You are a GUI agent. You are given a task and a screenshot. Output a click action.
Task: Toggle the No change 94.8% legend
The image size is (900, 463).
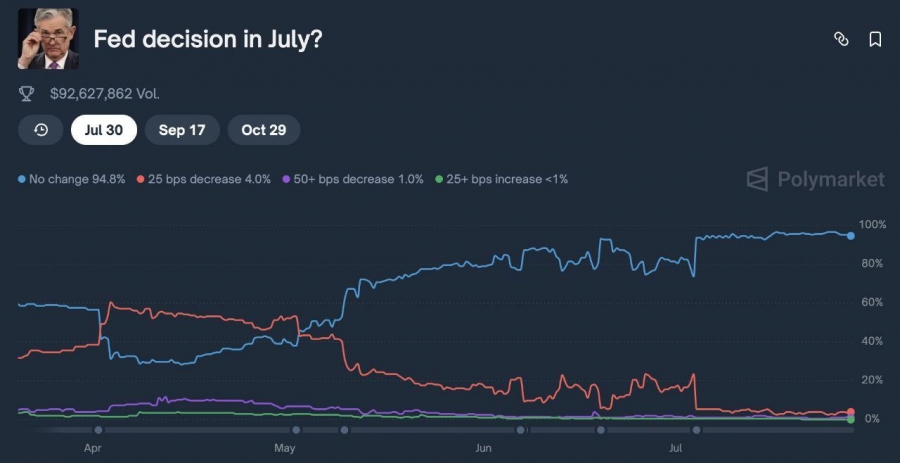(72, 179)
